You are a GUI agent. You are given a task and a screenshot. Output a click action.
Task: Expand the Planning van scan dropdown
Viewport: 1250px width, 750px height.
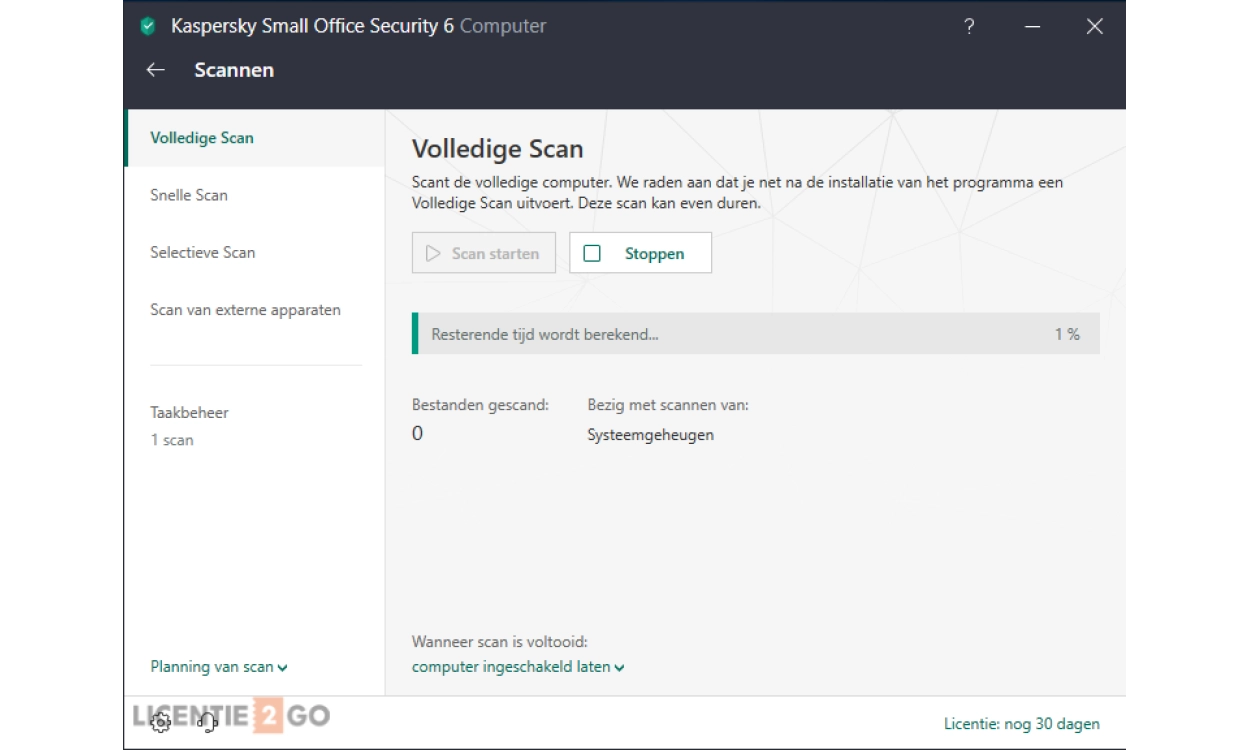point(219,667)
